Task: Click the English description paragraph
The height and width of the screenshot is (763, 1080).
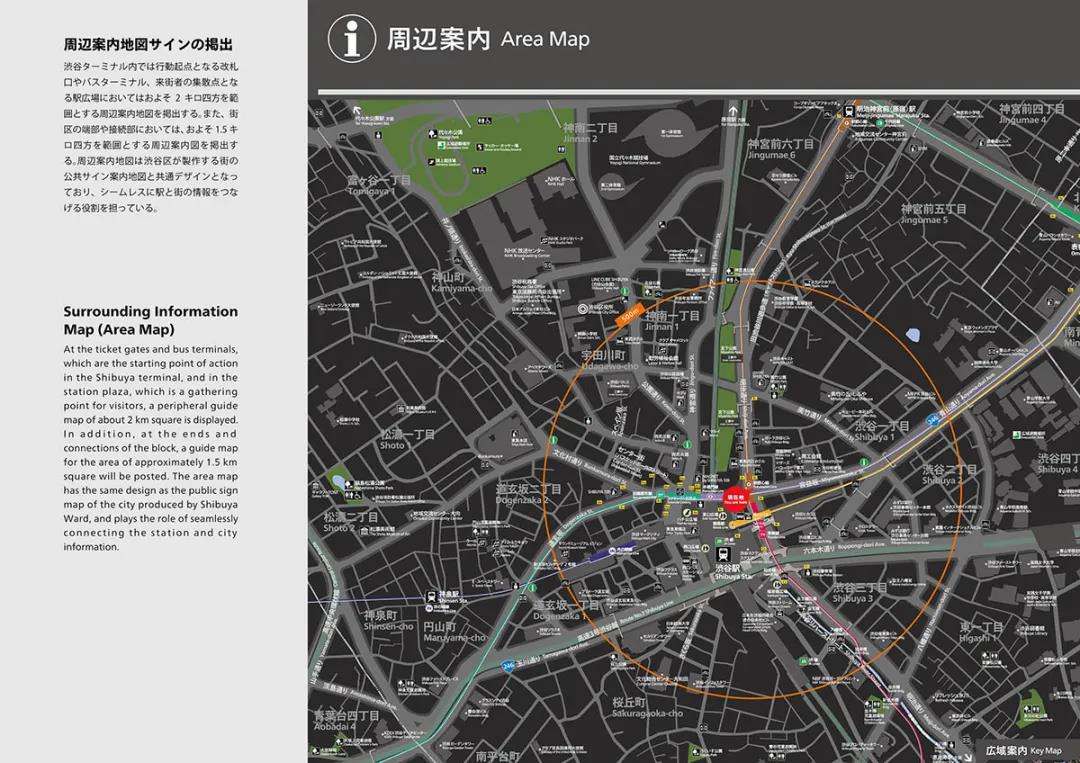Action: coord(151,448)
